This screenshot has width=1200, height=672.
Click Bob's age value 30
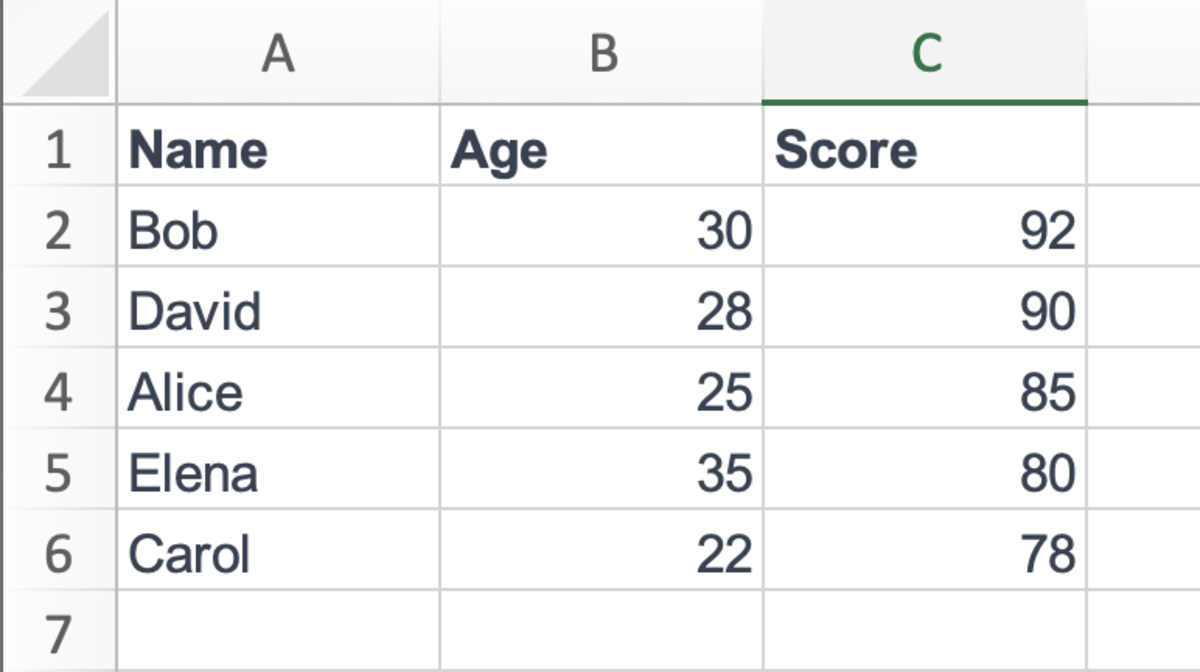point(601,226)
